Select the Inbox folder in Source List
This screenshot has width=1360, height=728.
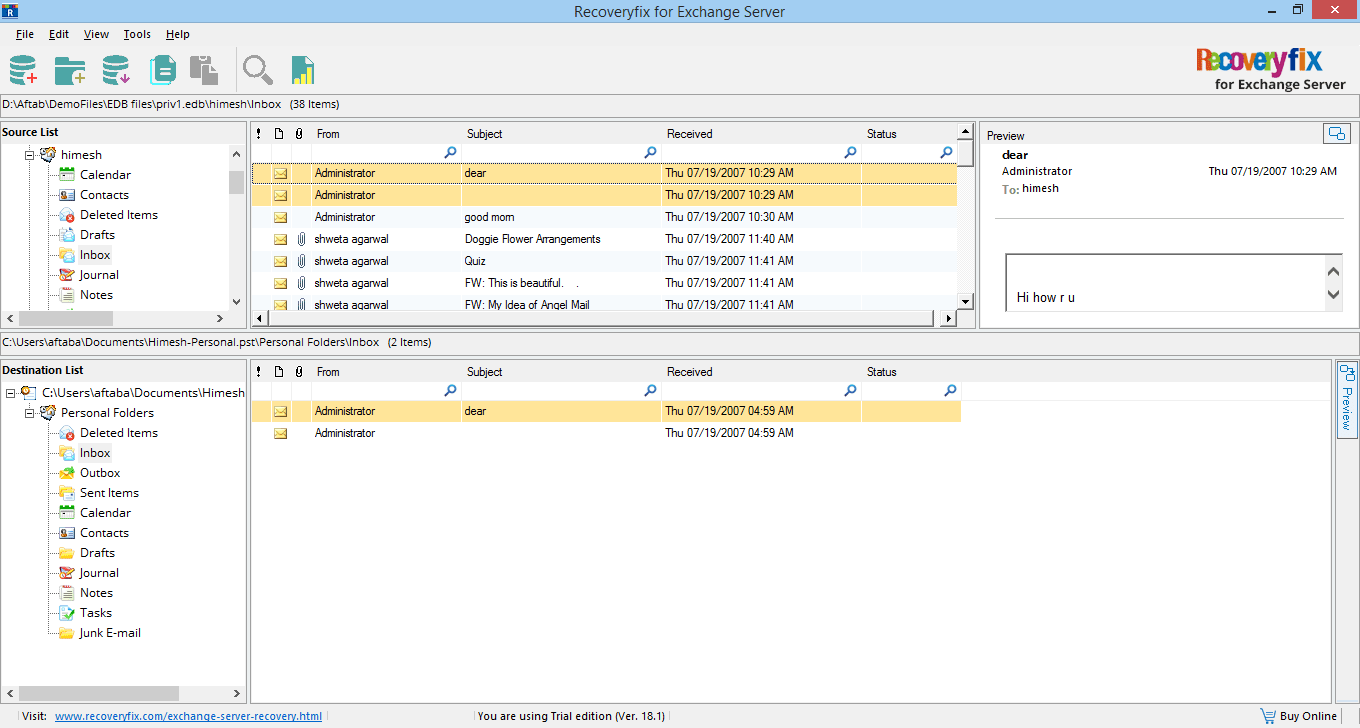point(95,255)
